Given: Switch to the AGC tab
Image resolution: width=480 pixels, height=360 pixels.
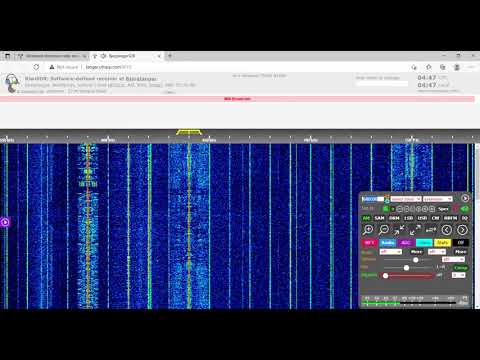Looking at the screenshot, I should click(406, 242).
